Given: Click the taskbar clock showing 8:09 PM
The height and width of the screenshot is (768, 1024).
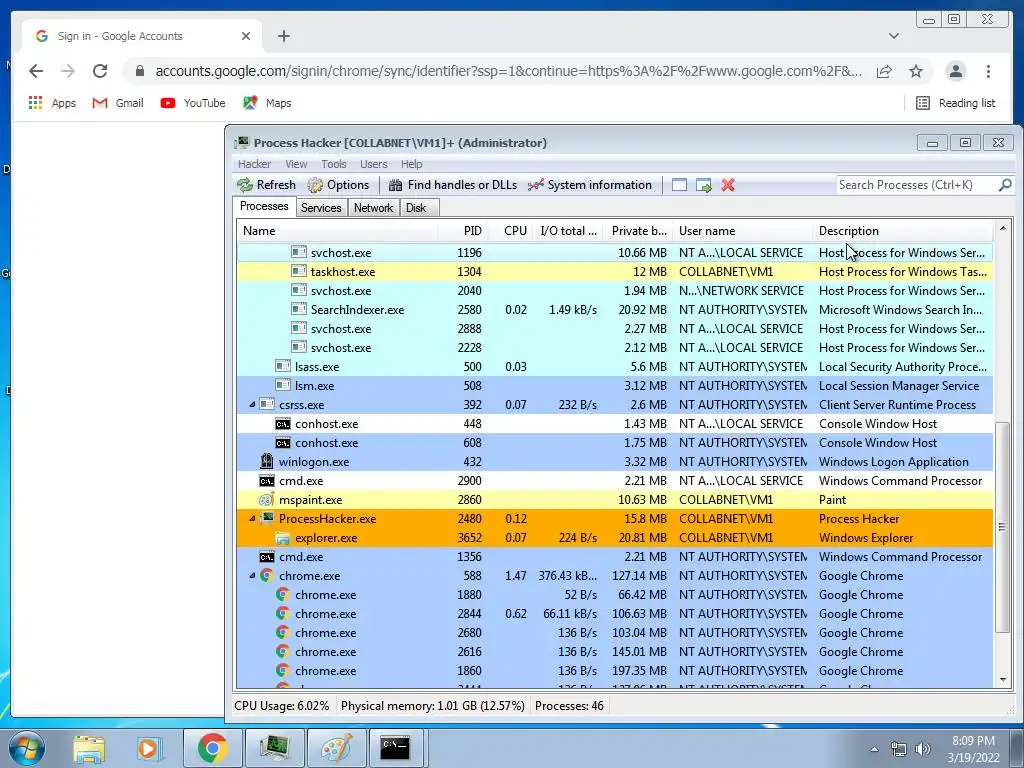Looking at the screenshot, I should 973,748.
